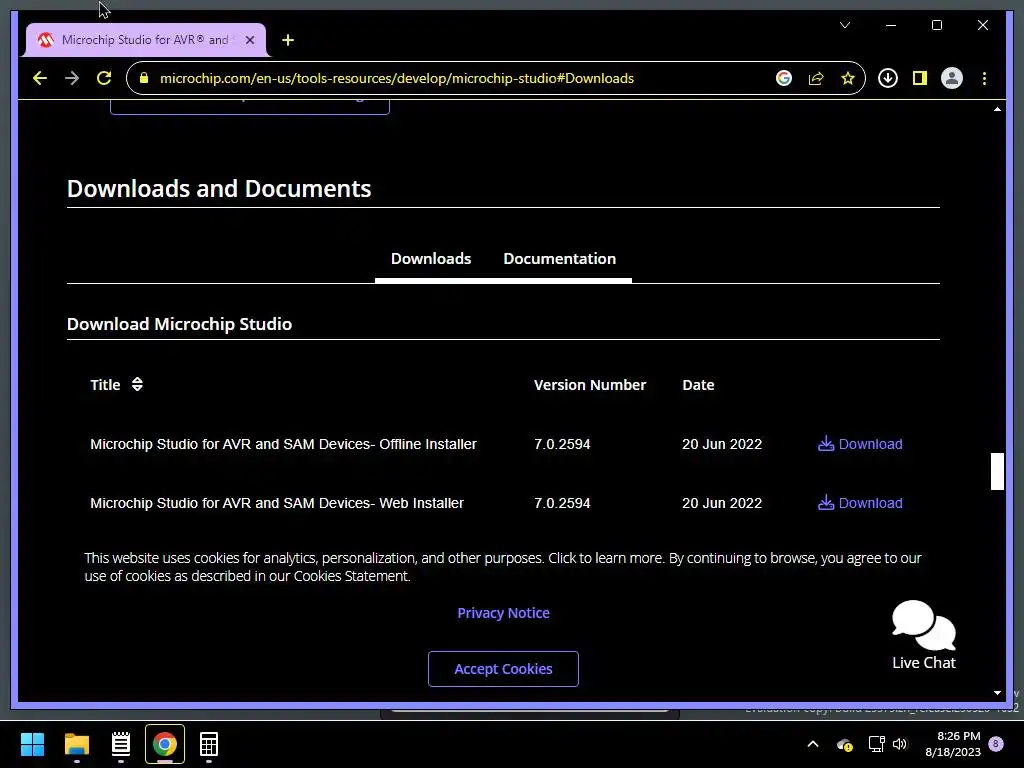
Task: Select the Microchip Studio browser tab
Action: coord(146,40)
